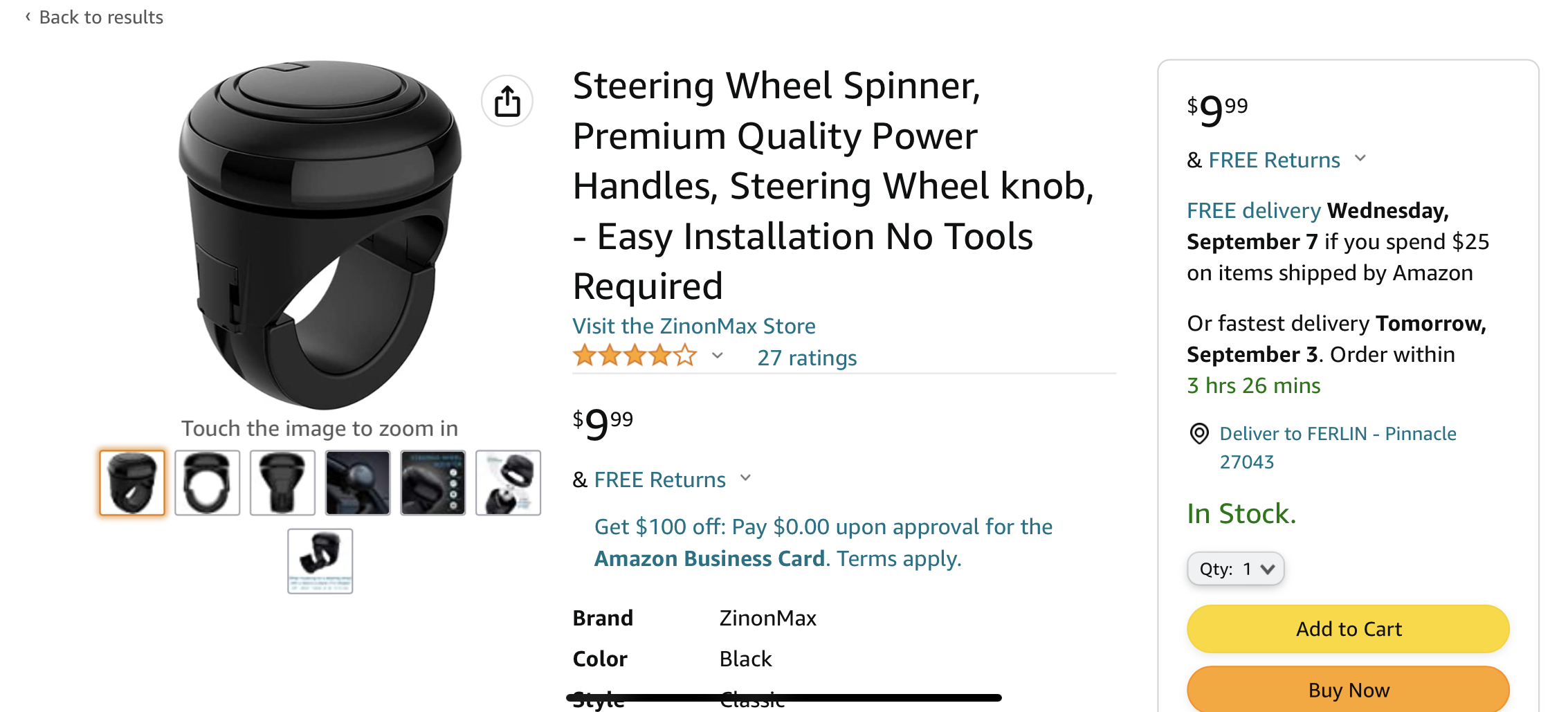Tap the share icon beside product image
The width and height of the screenshot is (1568, 712).
click(x=507, y=101)
